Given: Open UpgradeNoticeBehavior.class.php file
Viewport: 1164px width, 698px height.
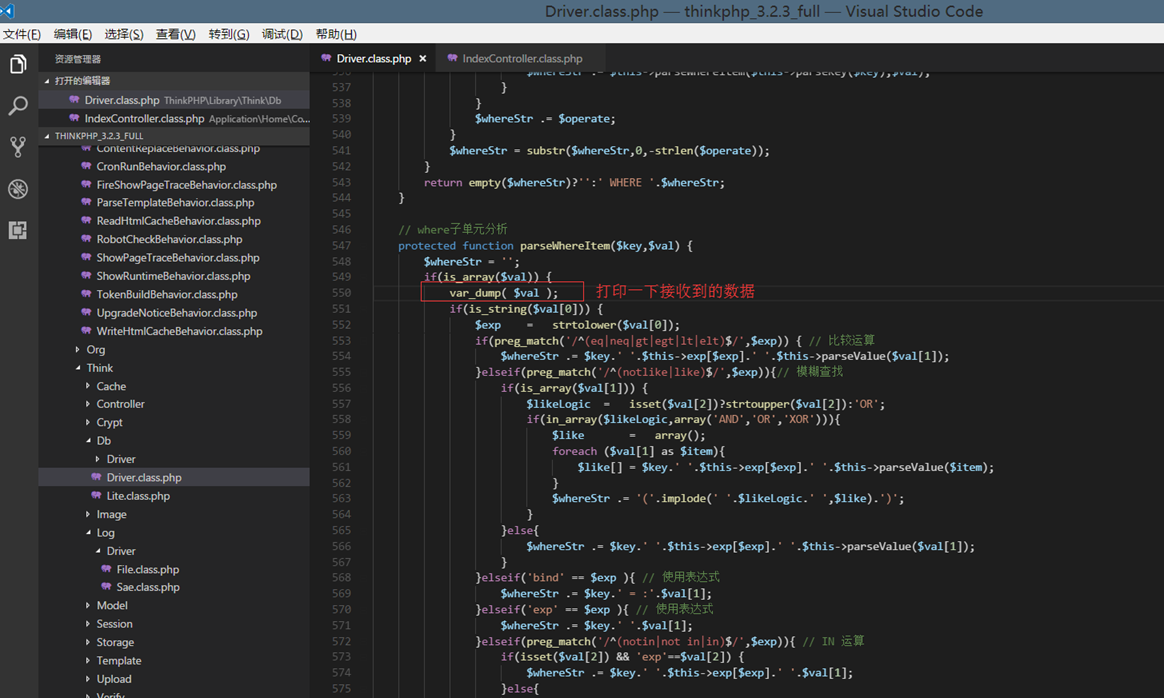Looking at the screenshot, I should point(177,313).
